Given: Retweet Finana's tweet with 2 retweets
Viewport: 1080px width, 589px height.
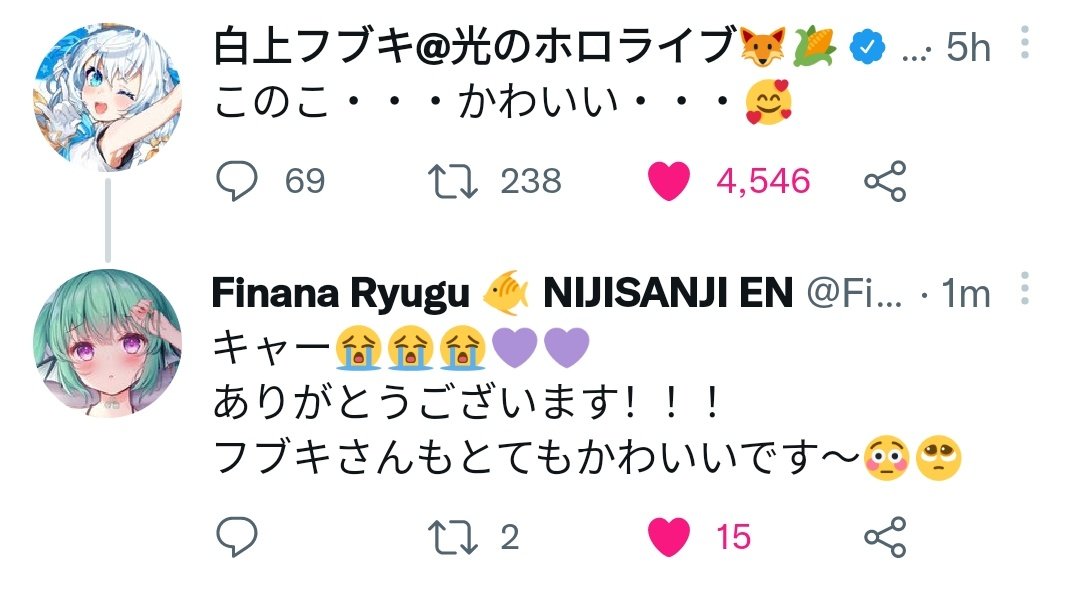Looking at the screenshot, I should coord(453,537).
